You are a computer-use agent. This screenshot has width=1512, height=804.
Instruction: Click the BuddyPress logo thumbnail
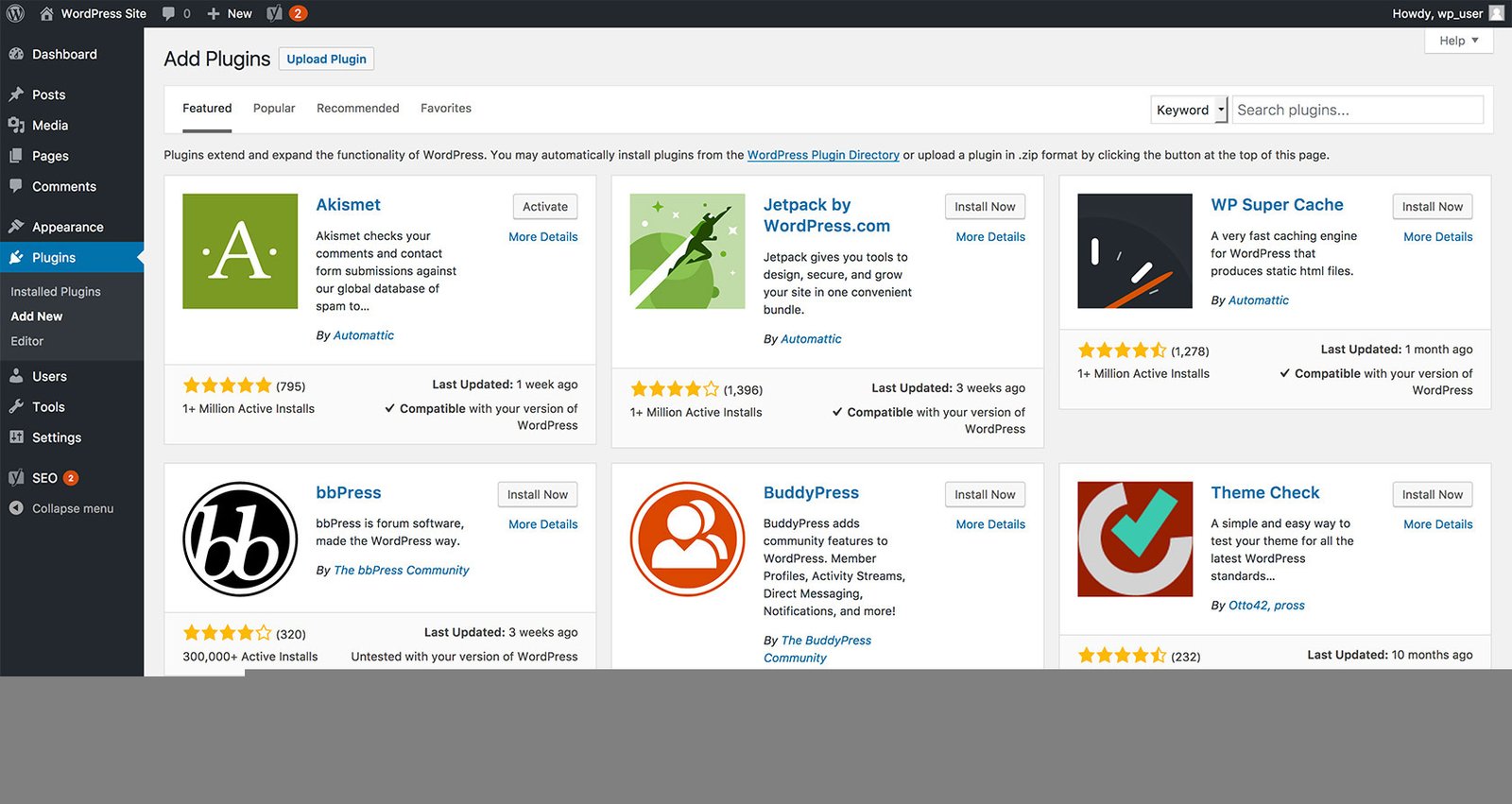pos(687,539)
